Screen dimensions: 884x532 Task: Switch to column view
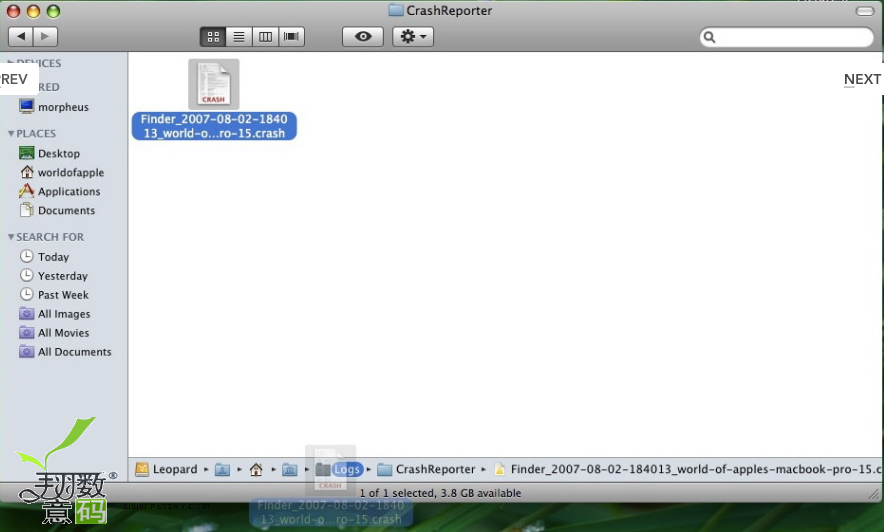(x=265, y=37)
